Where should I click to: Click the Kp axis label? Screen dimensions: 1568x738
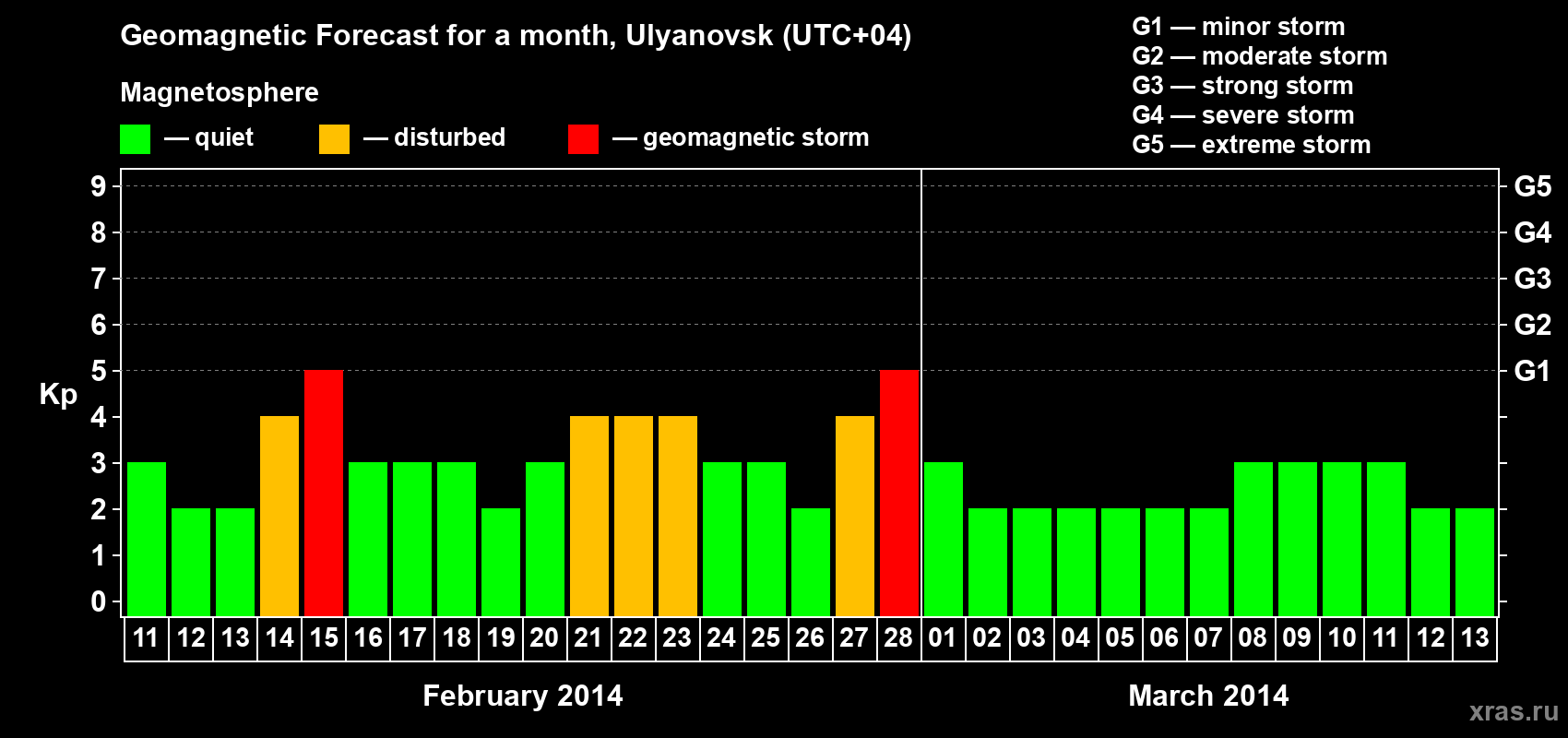[x=58, y=395]
